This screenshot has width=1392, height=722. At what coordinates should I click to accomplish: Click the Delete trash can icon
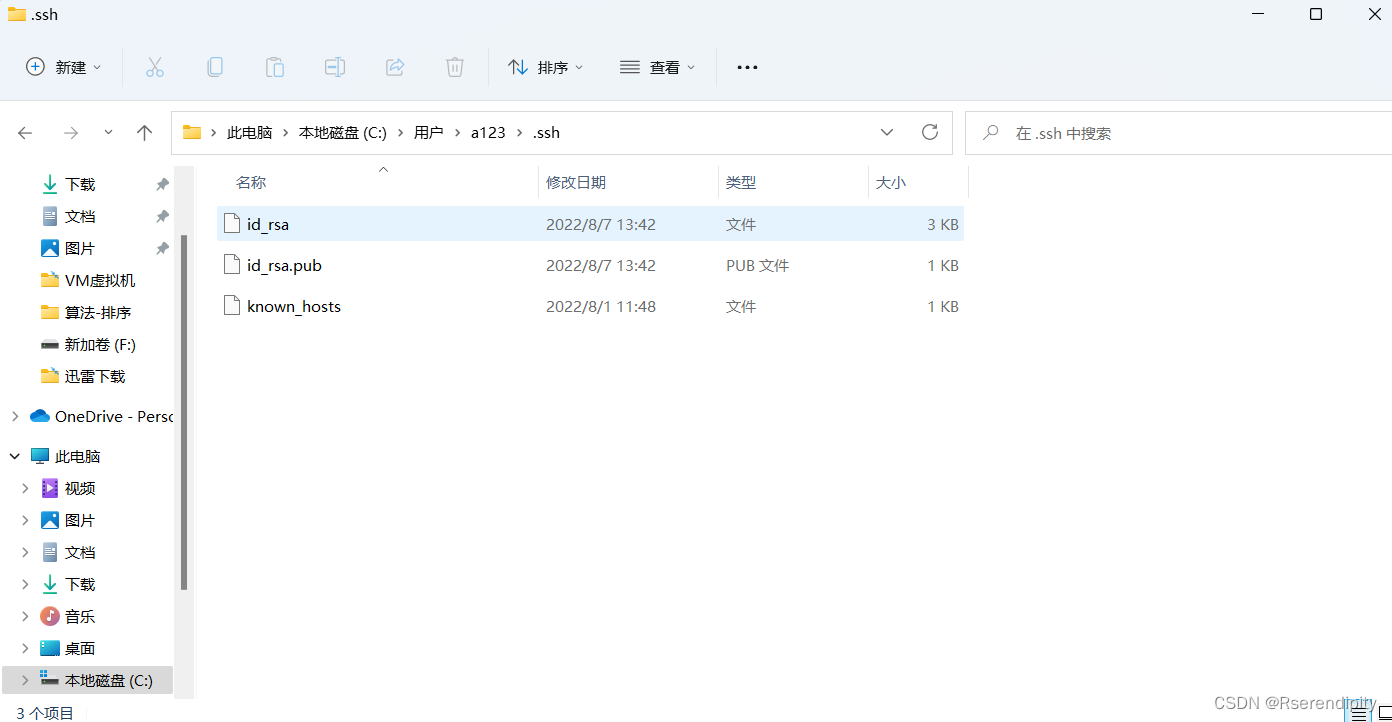tap(455, 67)
